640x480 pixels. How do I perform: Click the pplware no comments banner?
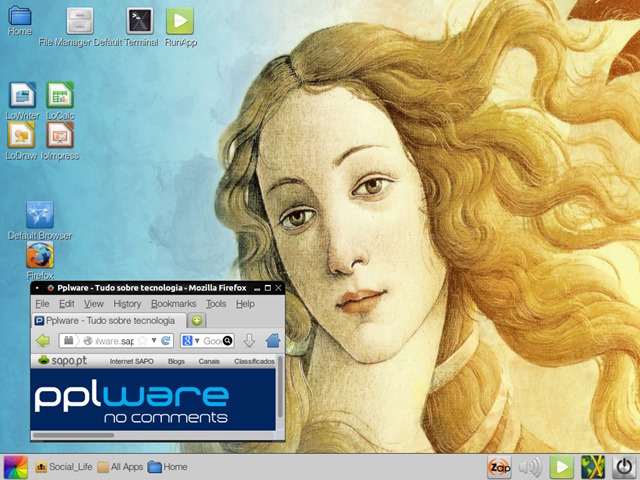[153, 400]
